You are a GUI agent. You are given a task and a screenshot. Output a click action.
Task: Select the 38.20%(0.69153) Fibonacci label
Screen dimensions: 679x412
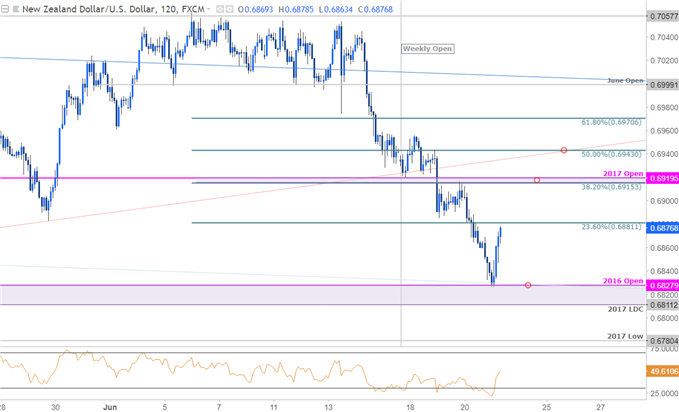point(611,187)
